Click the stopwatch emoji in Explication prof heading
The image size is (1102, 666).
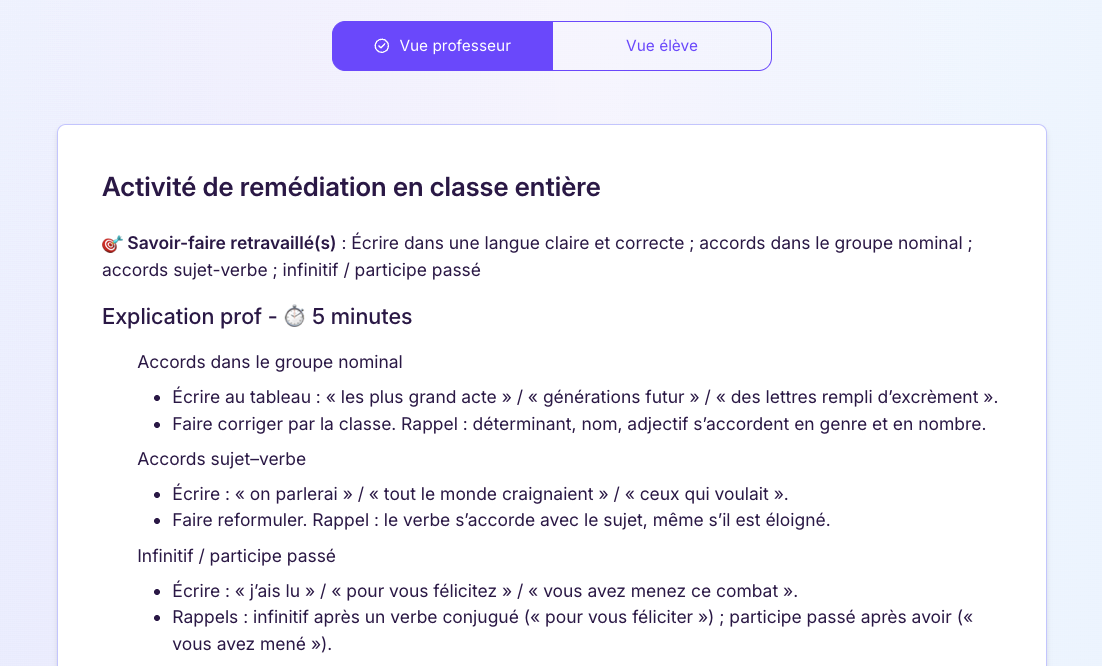click(296, 316)
